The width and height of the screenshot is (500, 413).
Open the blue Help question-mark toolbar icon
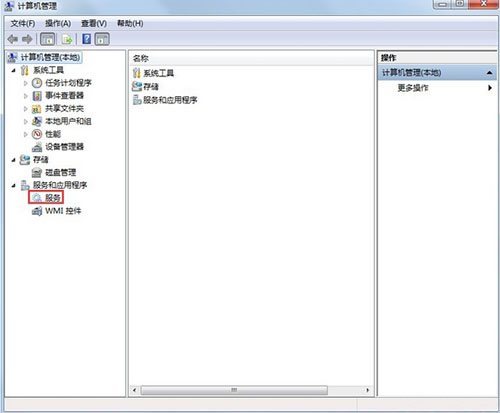tap(87, 39)
